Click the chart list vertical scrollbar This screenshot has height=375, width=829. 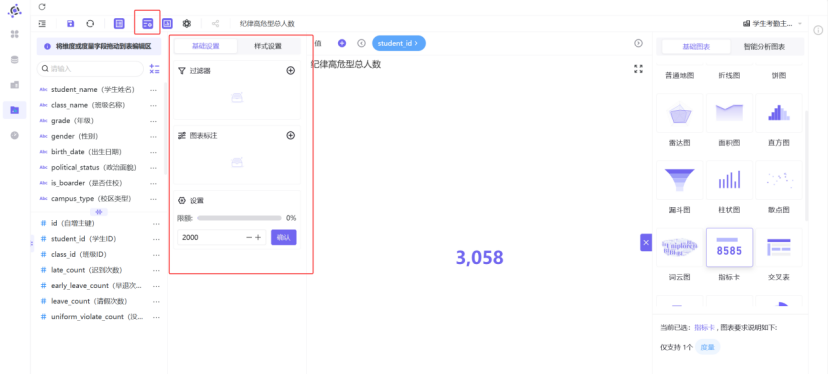[x=806, y=165]
